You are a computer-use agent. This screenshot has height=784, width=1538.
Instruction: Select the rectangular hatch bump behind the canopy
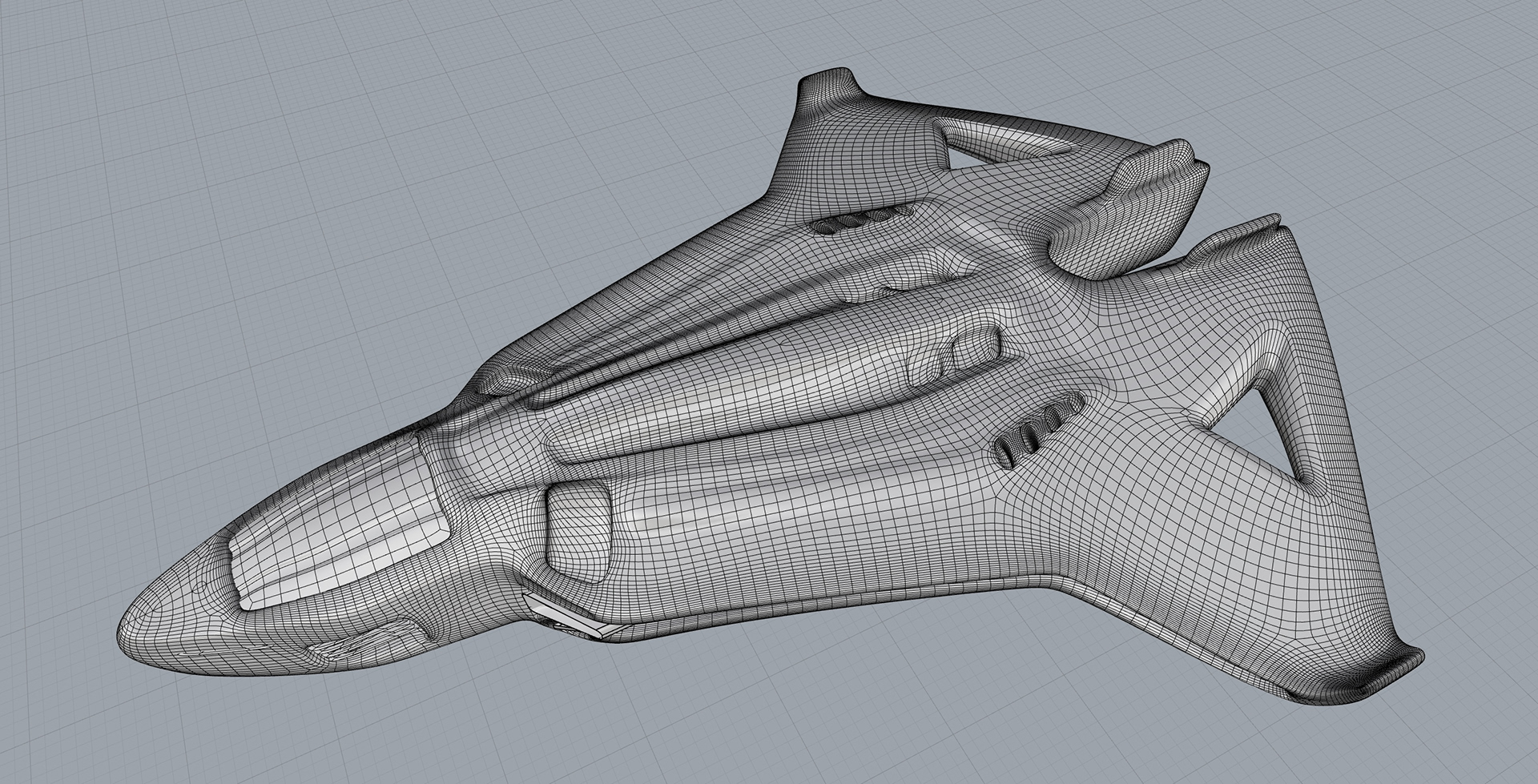click(579, 533)
